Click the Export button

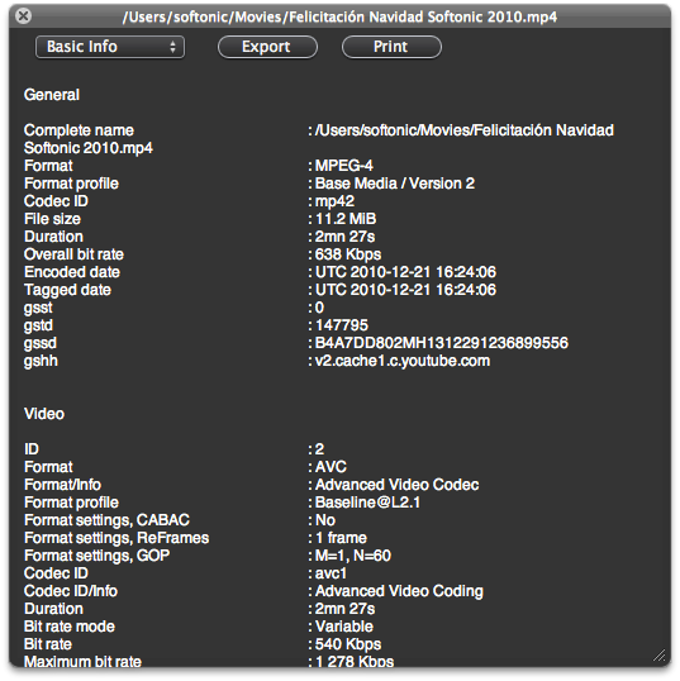pos(267,47)
